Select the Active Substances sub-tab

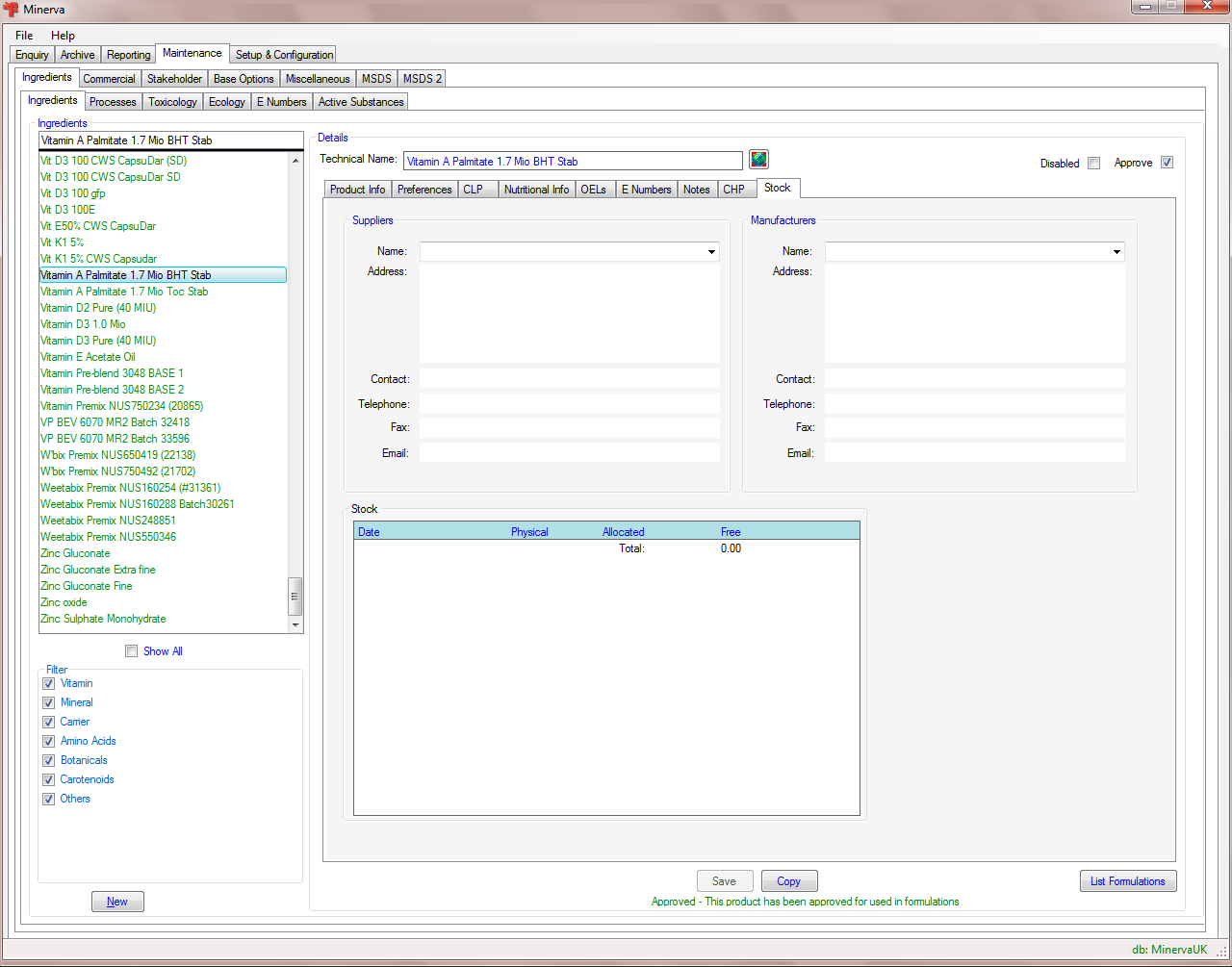[x=361, y=102]
